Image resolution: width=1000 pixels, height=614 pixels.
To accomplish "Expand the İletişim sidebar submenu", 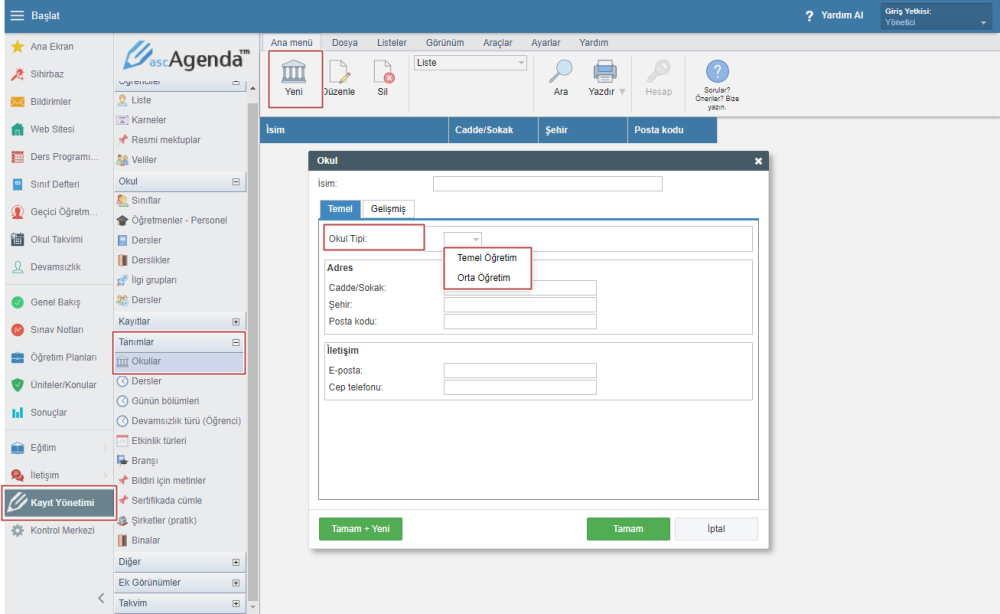I will 105,475.
